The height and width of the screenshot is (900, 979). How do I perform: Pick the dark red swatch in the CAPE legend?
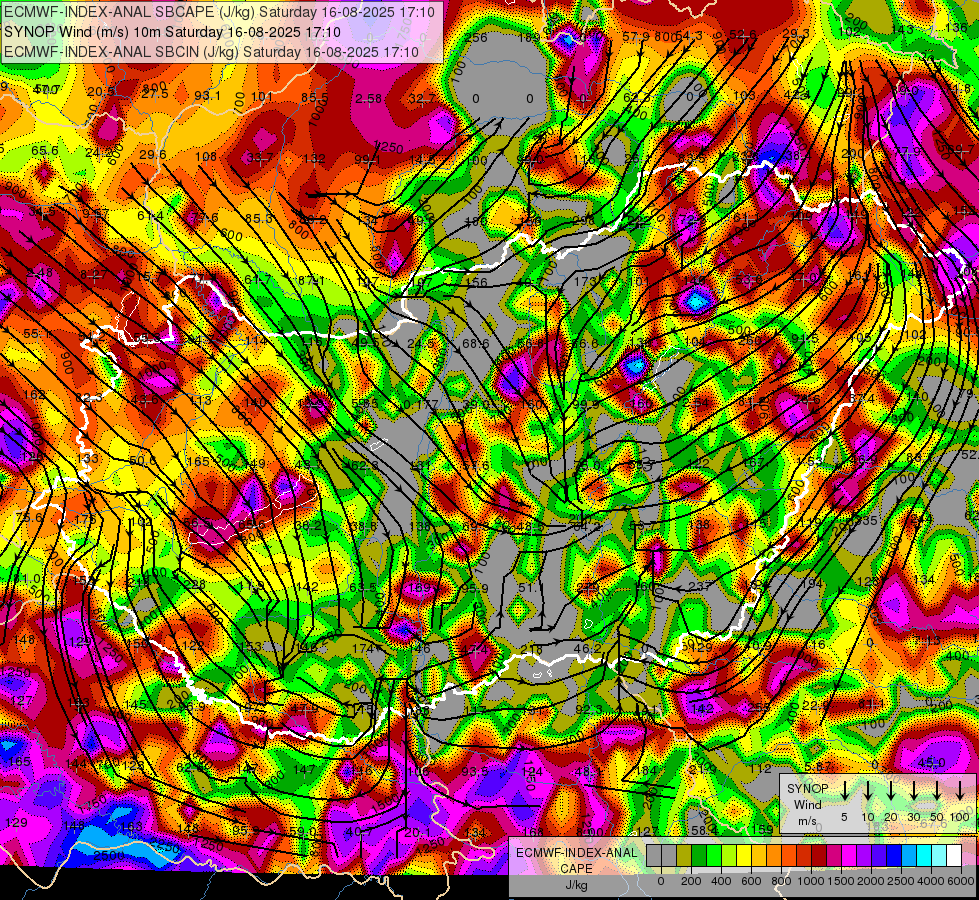point(819,856)
